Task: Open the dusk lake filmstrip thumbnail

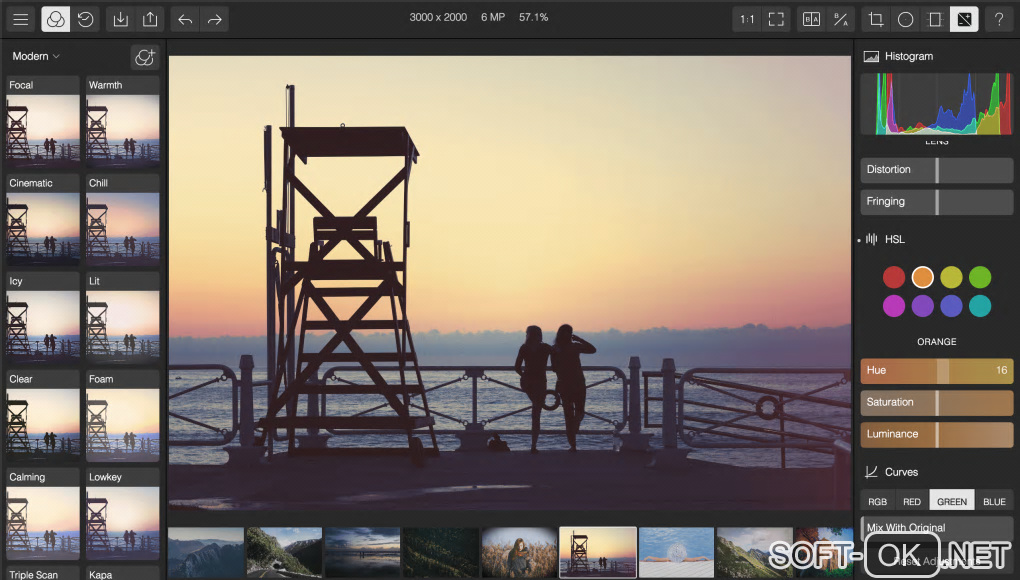Action: 362,552
